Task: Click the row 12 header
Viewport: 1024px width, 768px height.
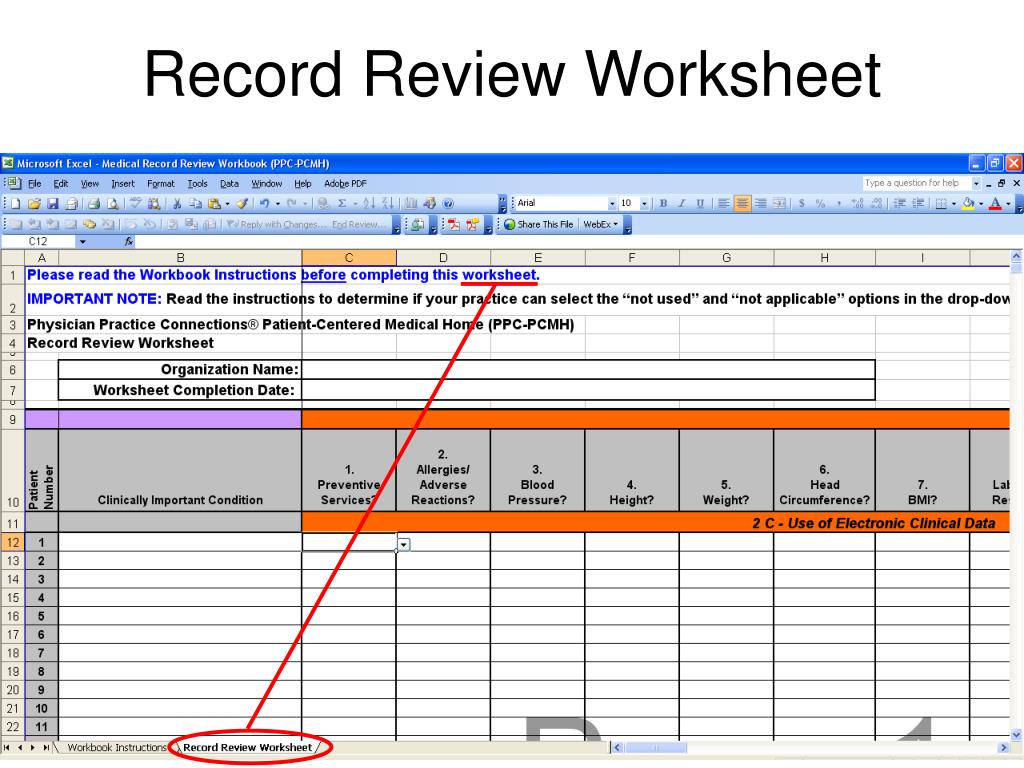Action: point(12,543)
